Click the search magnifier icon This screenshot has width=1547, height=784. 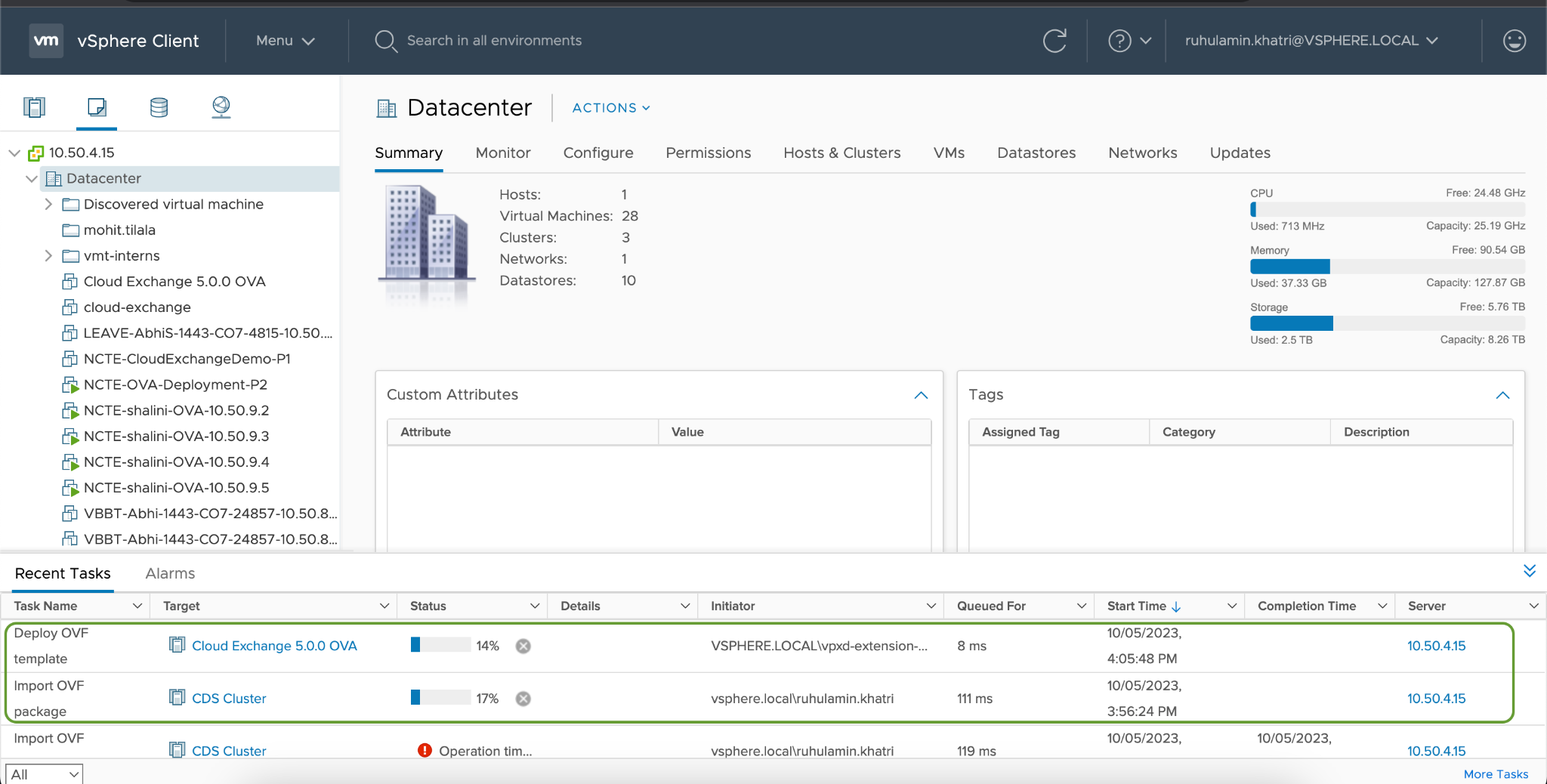385,41
